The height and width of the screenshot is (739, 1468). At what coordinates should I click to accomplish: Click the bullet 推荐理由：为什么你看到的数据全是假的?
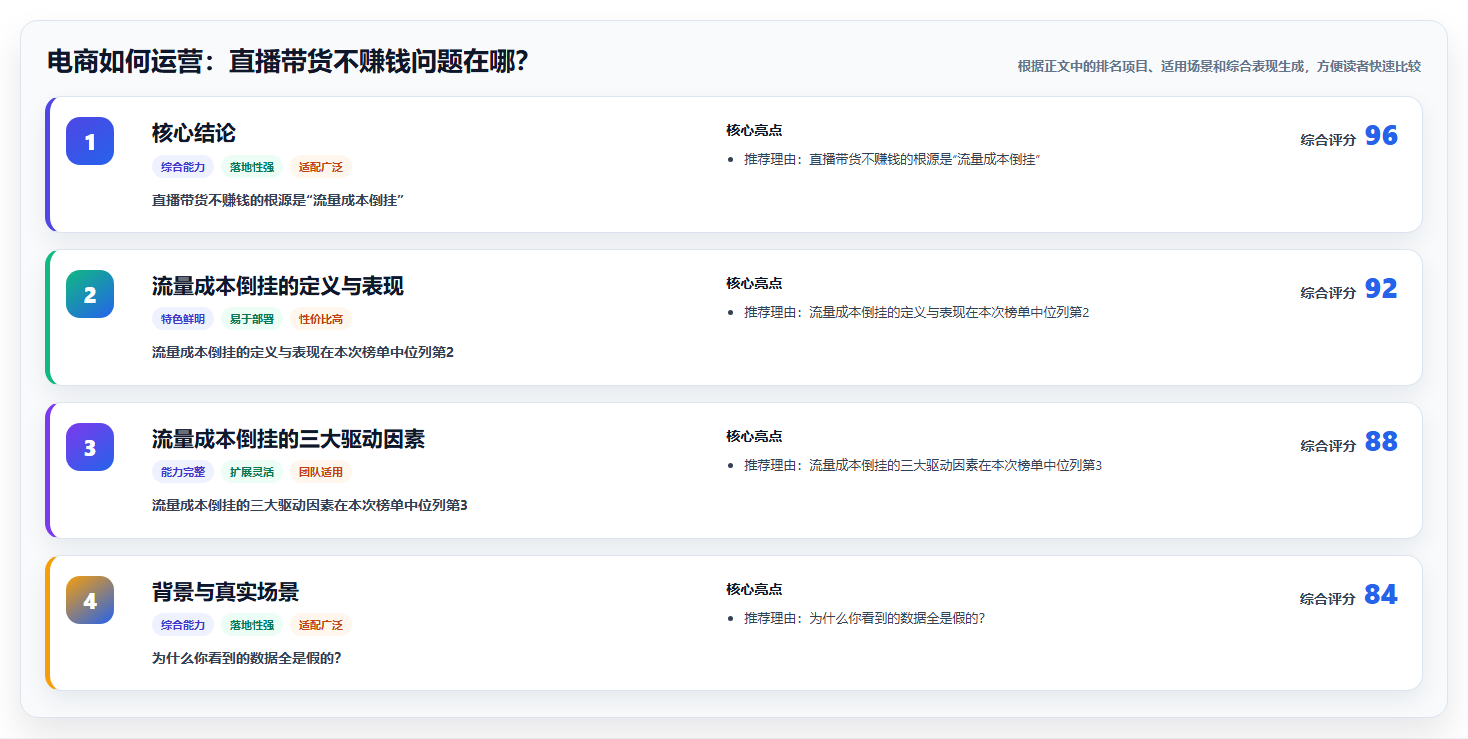pos(864,619)
